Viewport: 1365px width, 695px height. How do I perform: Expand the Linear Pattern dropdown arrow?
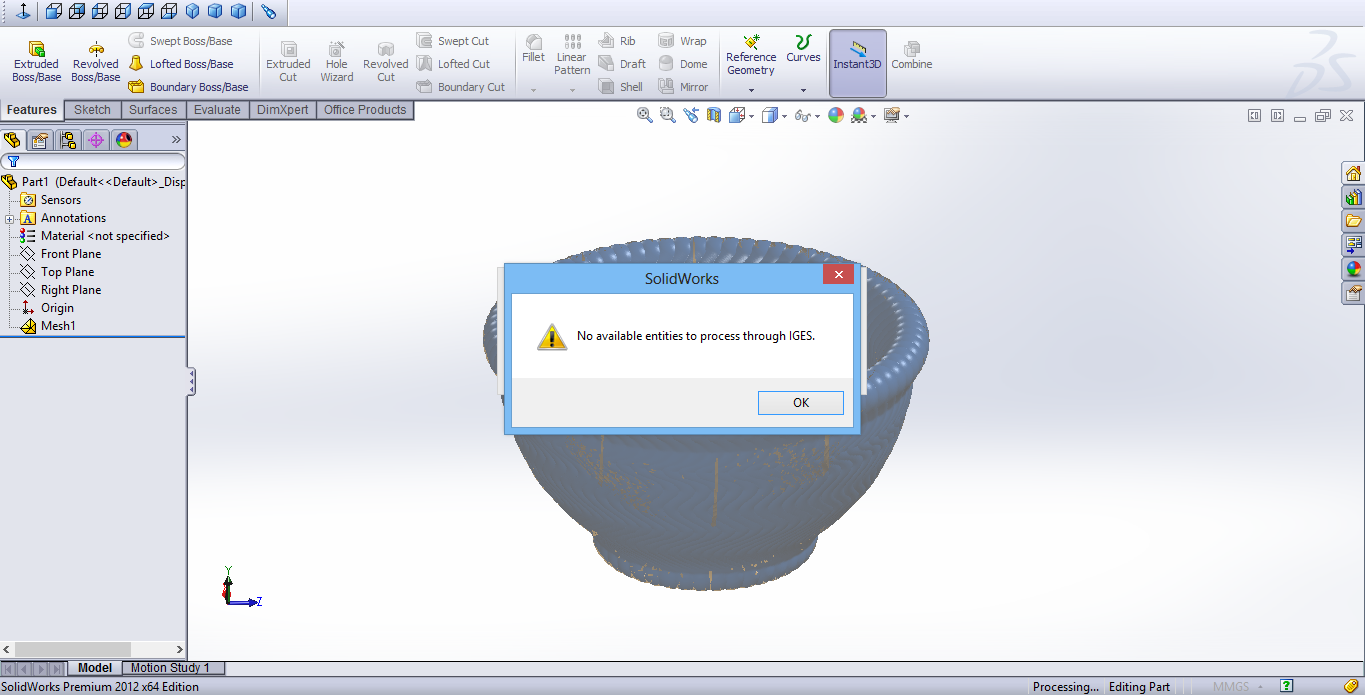pyautogui.click(x=572, y=90)
